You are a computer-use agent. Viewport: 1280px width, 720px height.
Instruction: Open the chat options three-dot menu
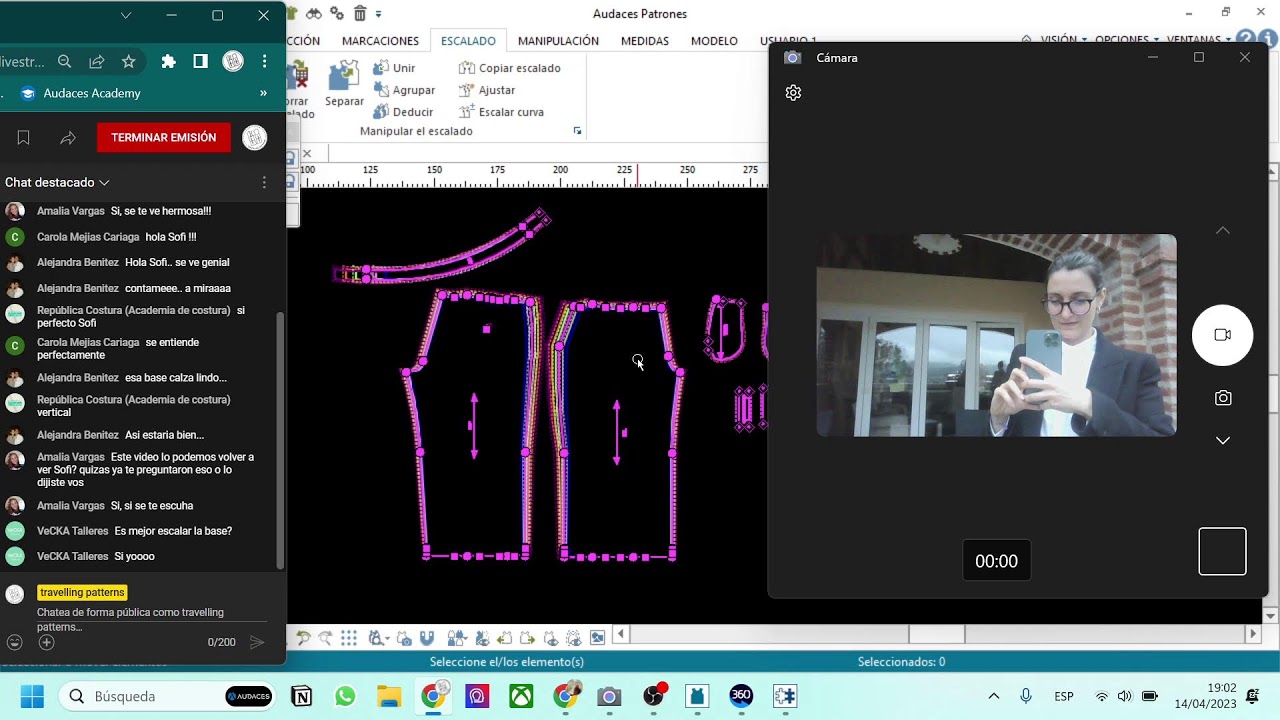(264, 182)
